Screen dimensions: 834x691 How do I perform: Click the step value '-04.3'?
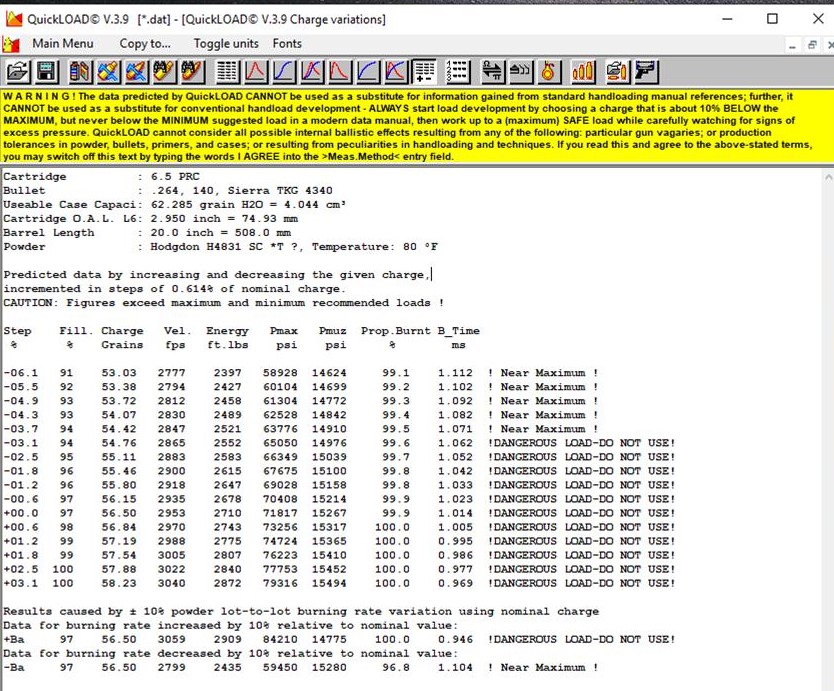[x=20, y=415]
